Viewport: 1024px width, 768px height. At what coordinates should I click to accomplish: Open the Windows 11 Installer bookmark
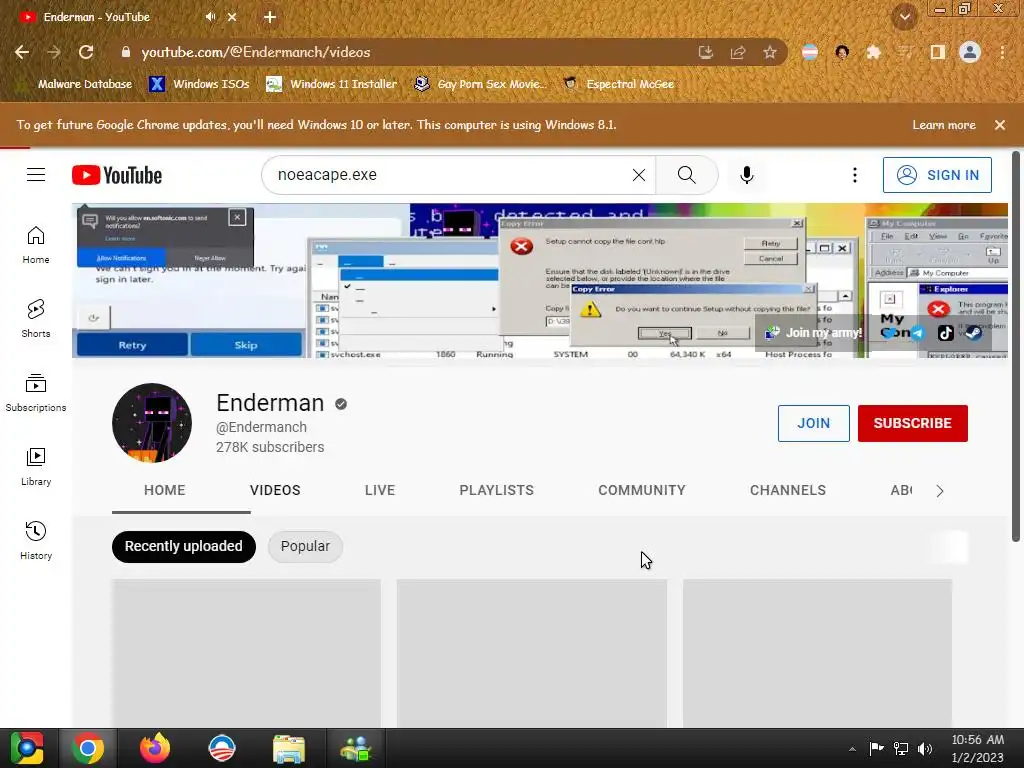(332, 84)
